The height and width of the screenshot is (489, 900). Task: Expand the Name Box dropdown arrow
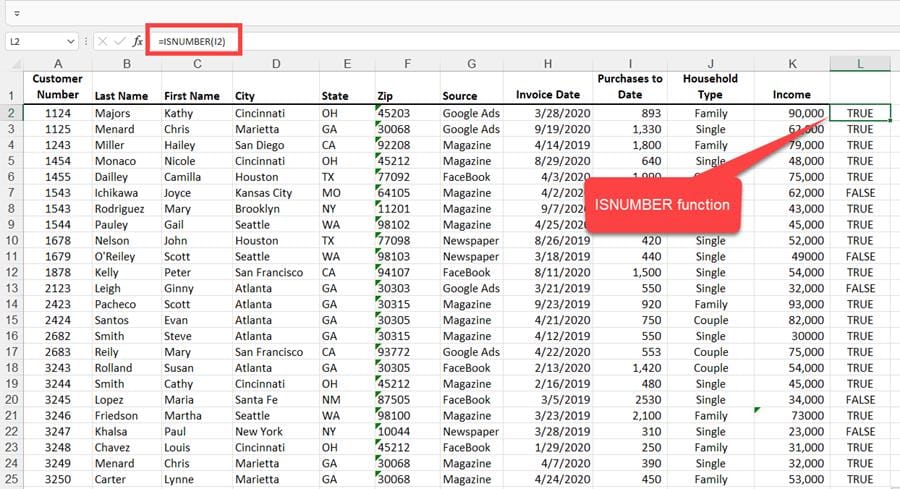tap(70, 41)
